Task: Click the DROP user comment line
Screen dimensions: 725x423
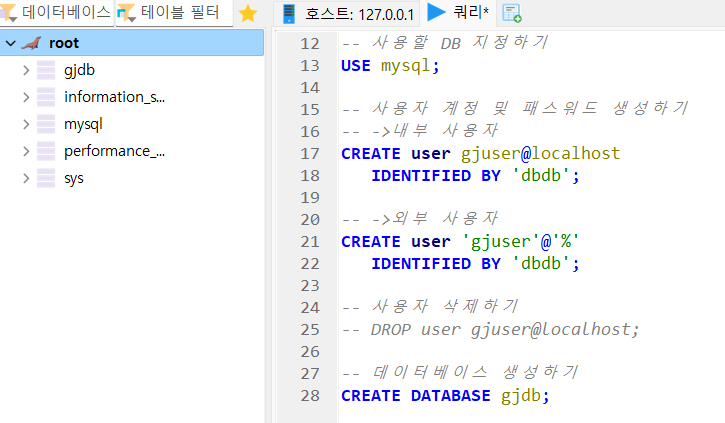Action: point(490,330)
